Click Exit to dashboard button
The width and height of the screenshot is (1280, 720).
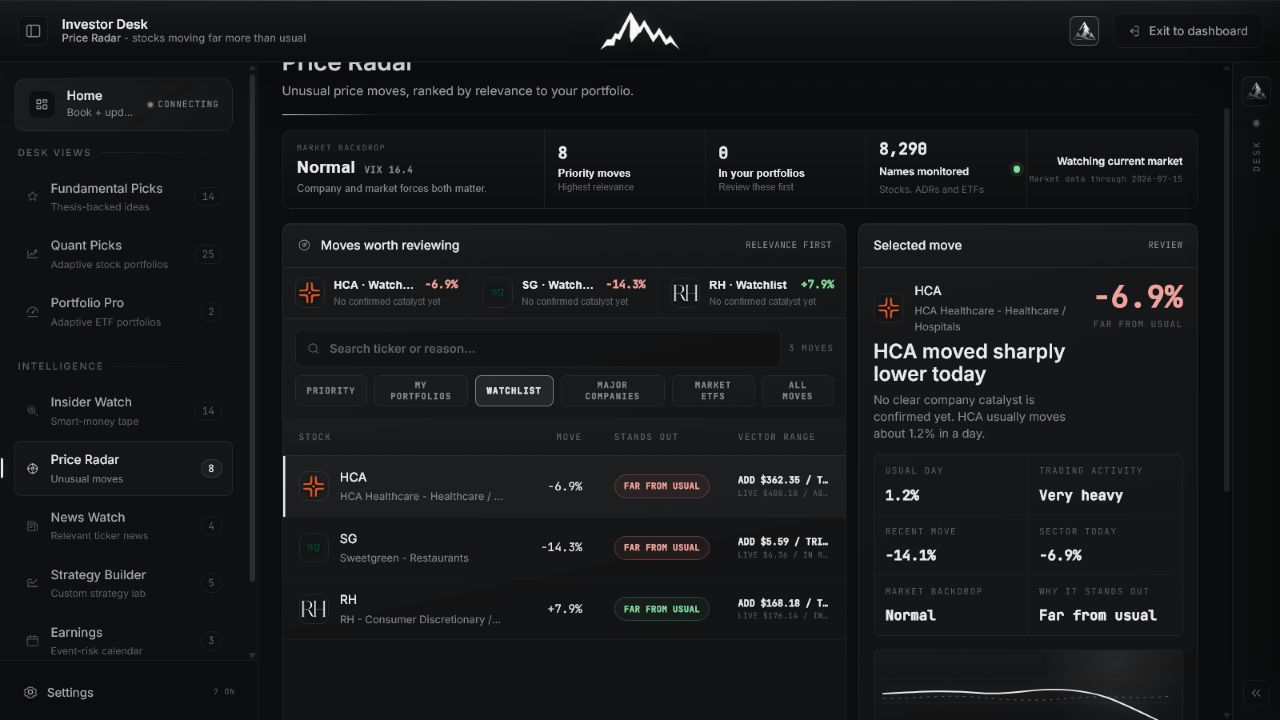1187,31
